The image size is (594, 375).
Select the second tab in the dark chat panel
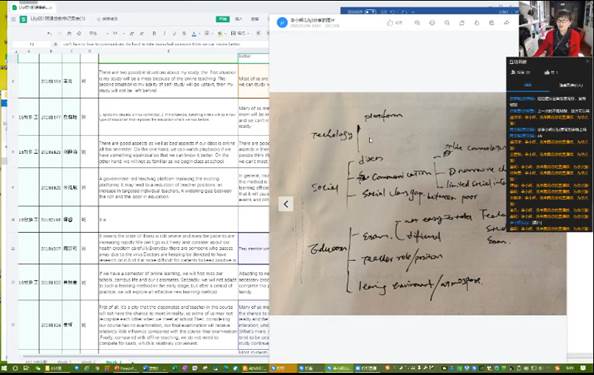(x=571, y=85)
